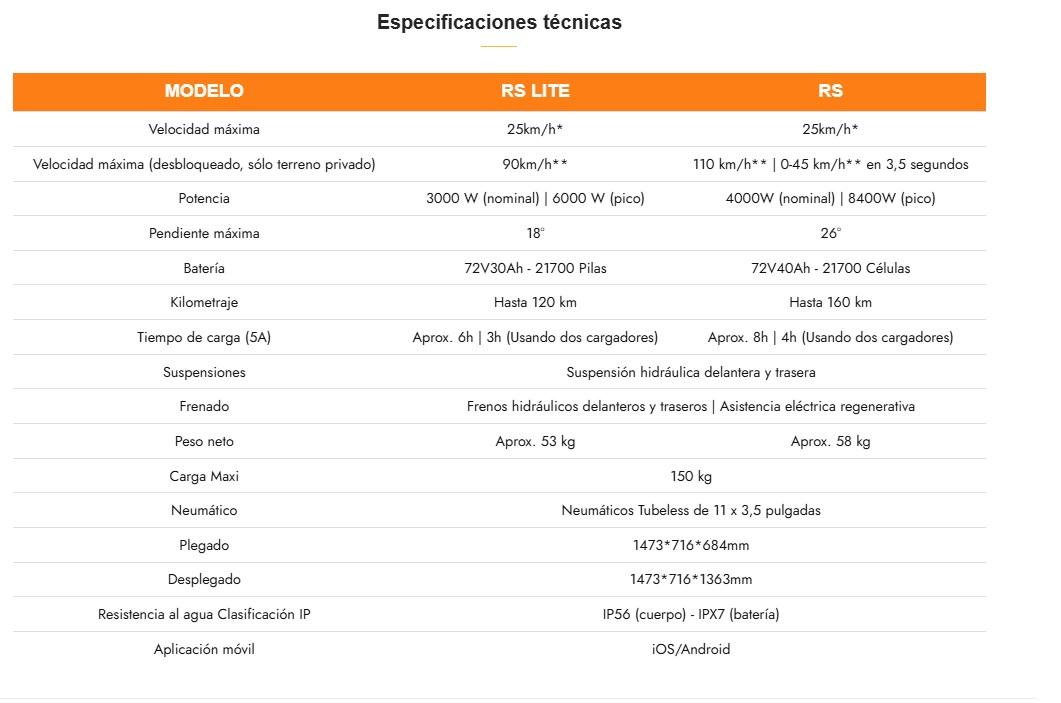Viewport: 1061px width, 703px height.
Task: Click the RS column header
Action: pyautogui.click(x=830, y=91)
